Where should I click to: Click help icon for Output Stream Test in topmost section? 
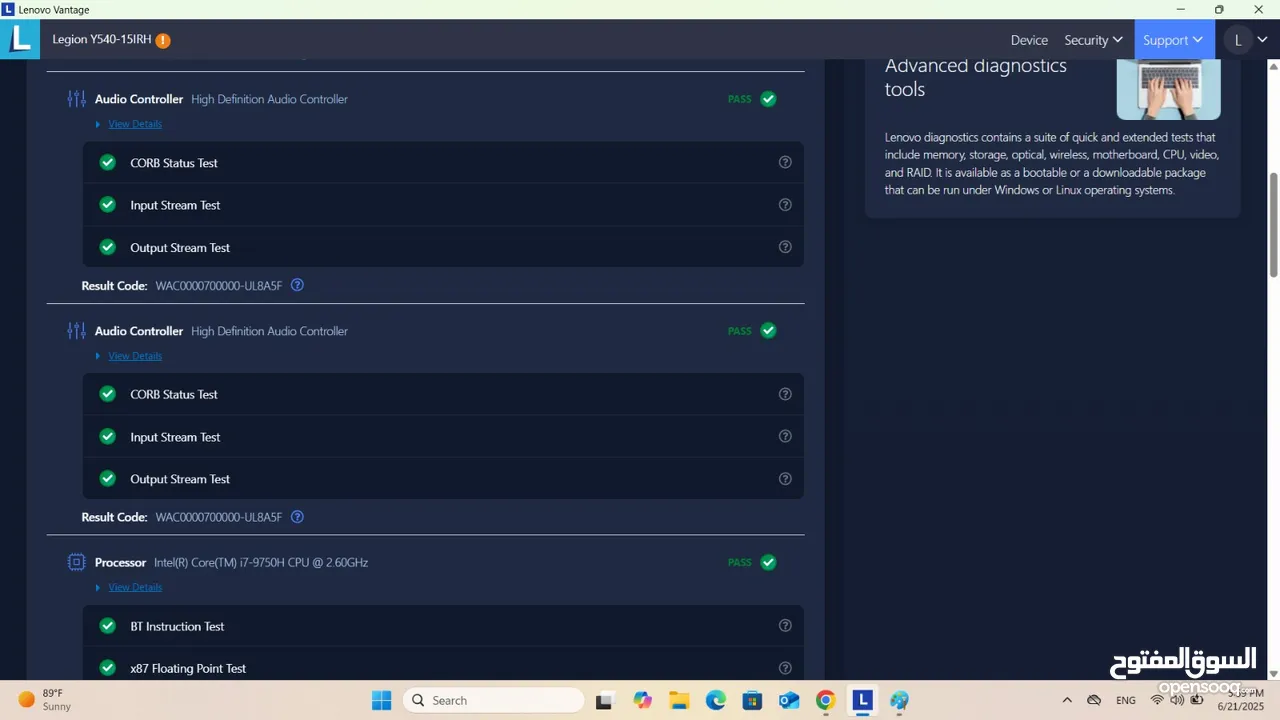tap(785, 247)
